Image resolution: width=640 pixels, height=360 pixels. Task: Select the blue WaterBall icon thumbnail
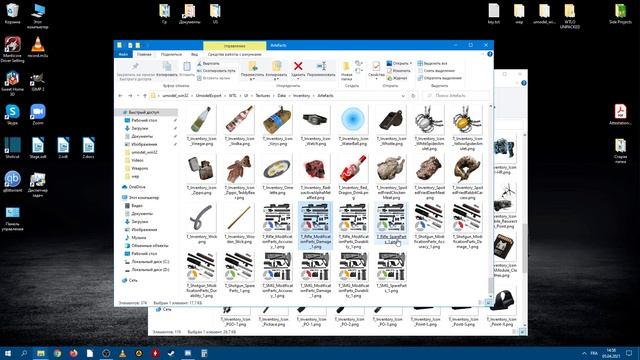[x=353, y=119]
